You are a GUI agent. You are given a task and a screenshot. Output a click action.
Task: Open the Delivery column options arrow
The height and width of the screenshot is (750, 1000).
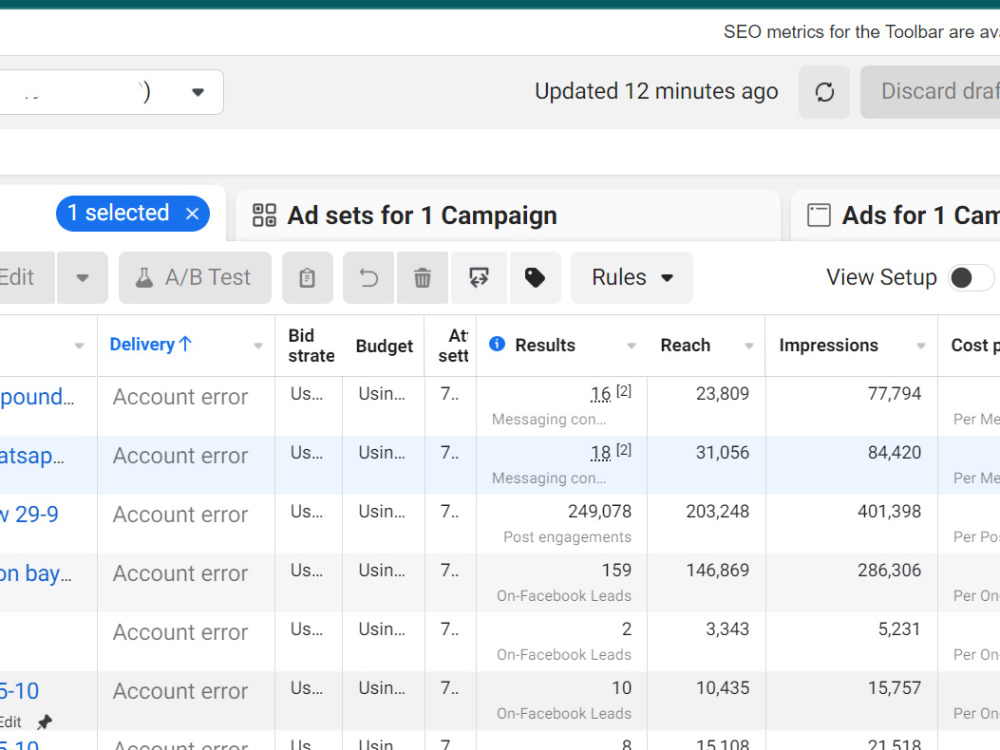[x=258, y=346]
